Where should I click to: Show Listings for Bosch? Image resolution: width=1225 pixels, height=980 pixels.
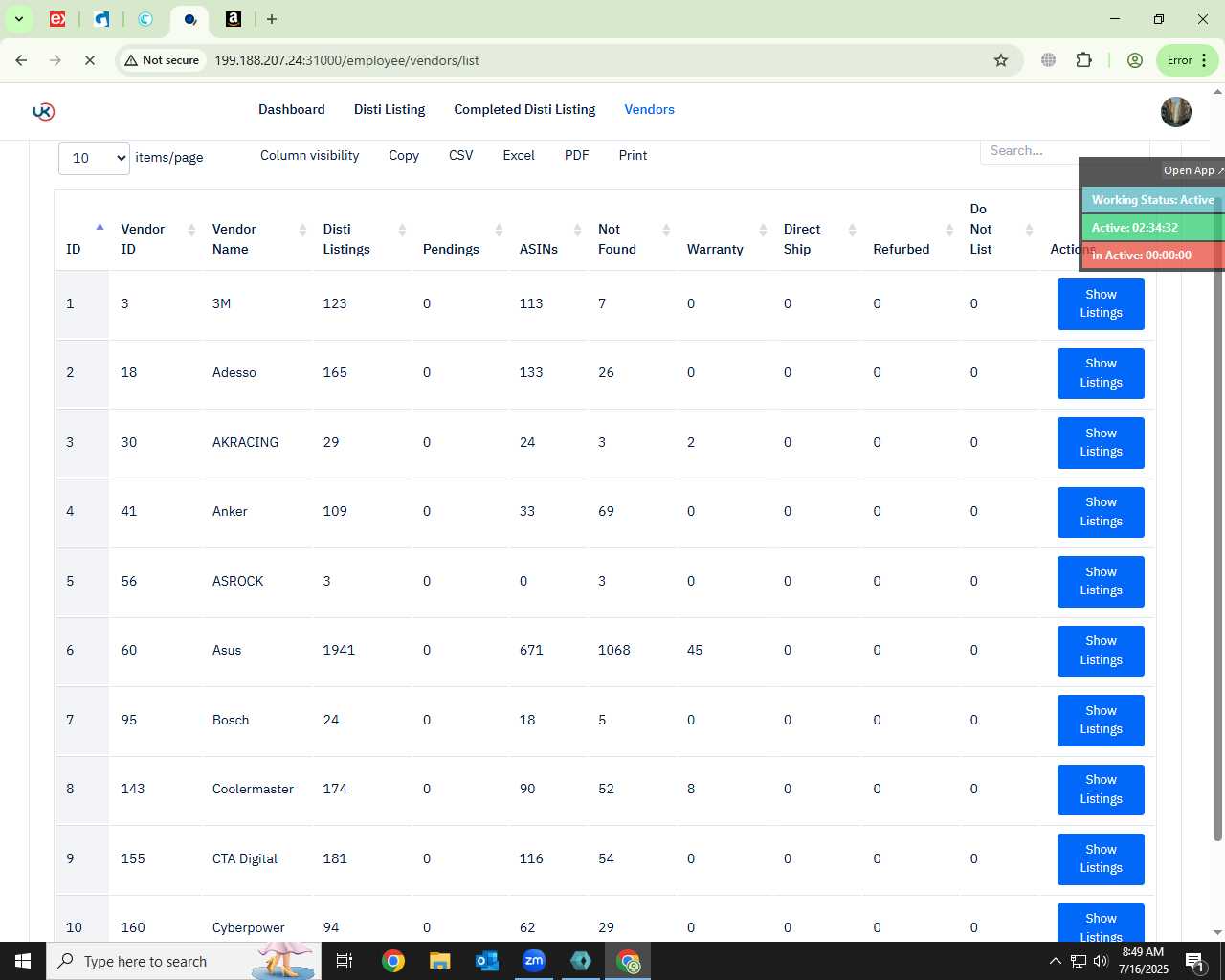pos(1101,720)
